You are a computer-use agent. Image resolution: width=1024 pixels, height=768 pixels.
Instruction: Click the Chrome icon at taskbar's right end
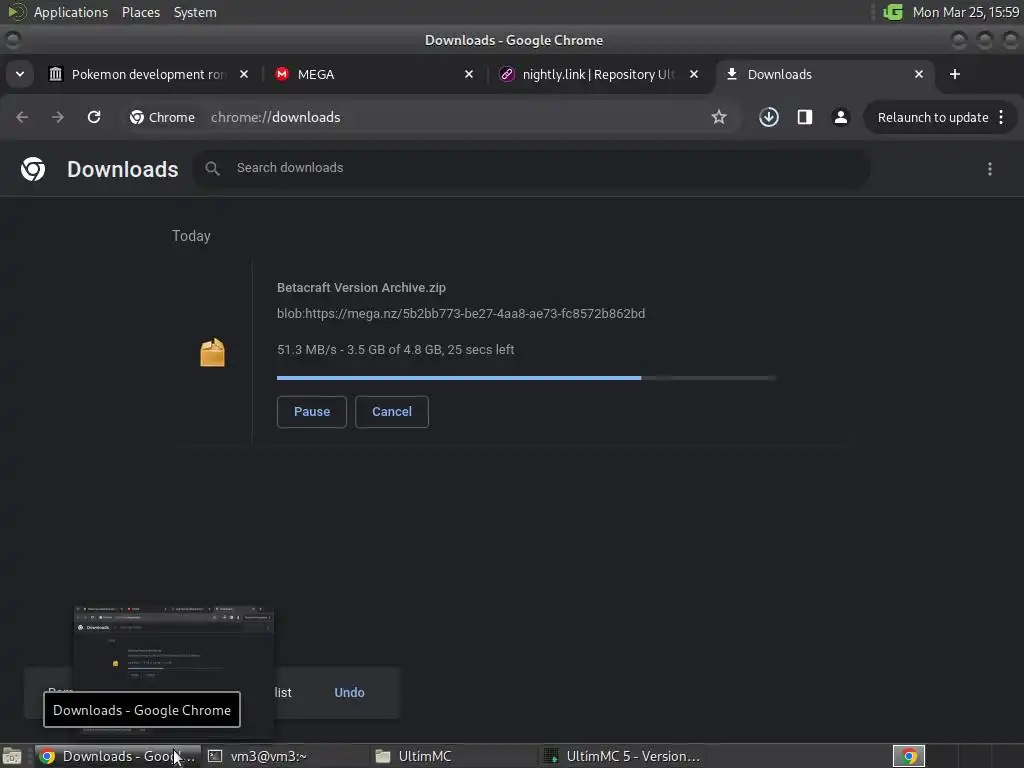coord(908,756)
